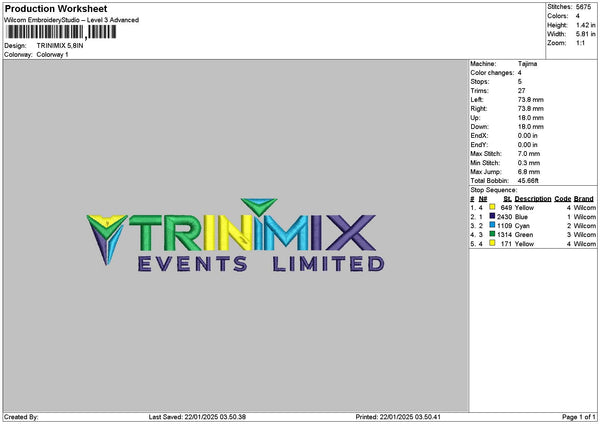Click the design name 'TRINIMIX 5,8IN'
This screenshot has height=424, width=600.
[60, 46]
